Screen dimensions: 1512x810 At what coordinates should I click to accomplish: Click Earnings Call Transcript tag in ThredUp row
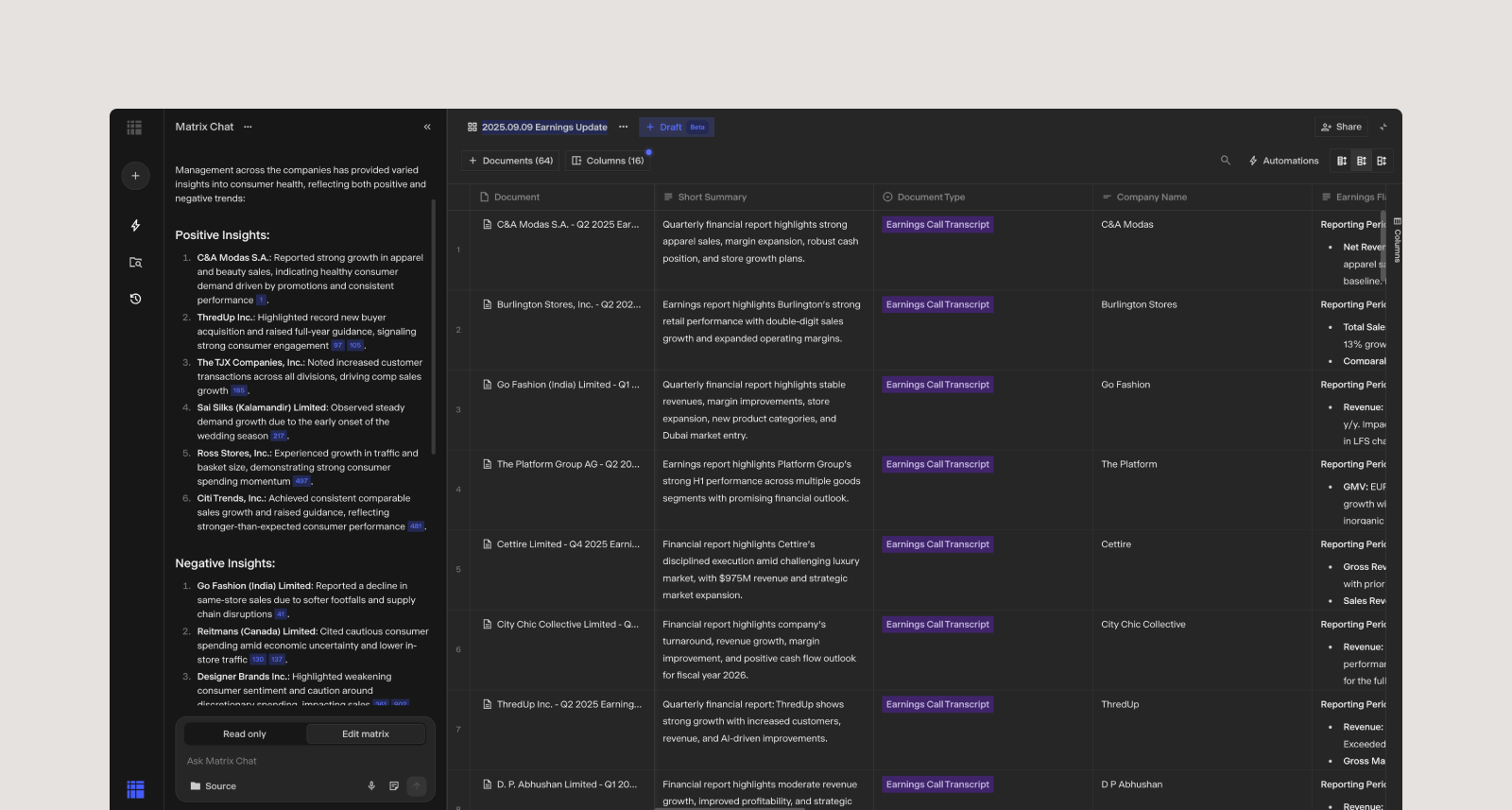[x=937, y=705]
